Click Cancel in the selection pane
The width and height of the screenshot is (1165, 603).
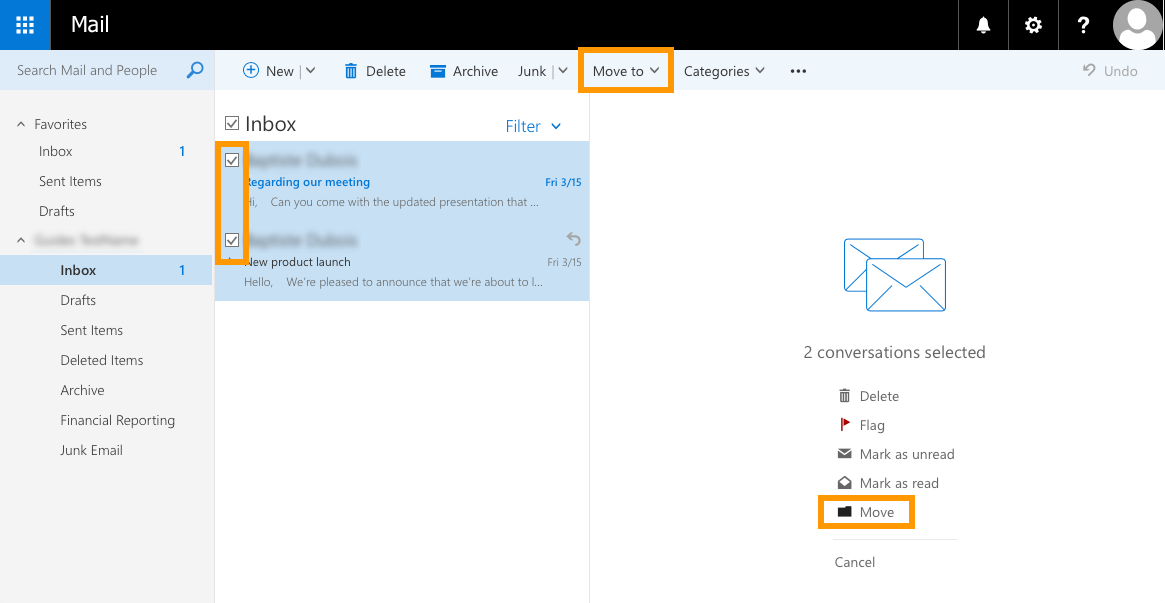point(854,562)
